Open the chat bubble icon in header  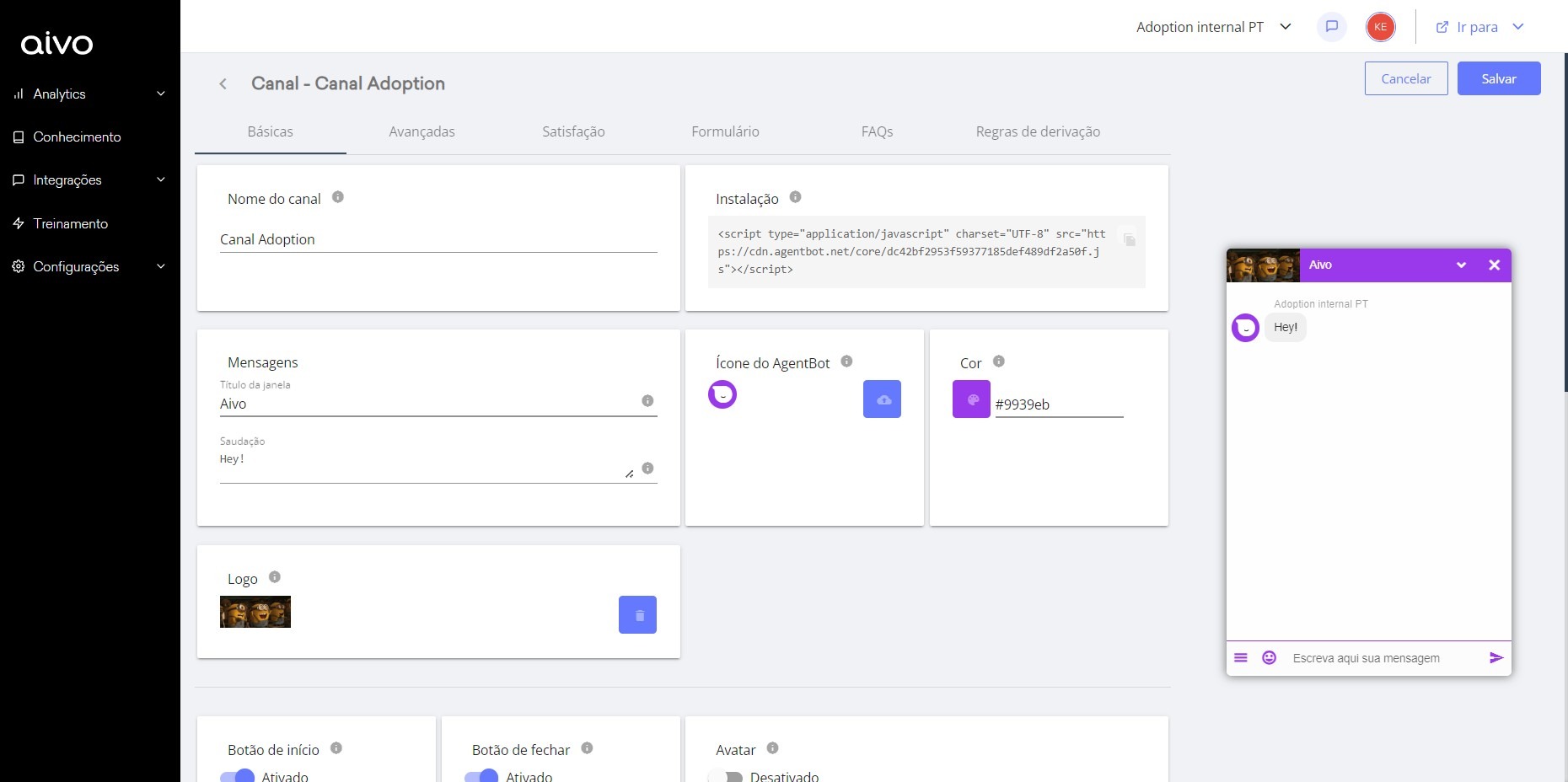(x=1332, y=27)
